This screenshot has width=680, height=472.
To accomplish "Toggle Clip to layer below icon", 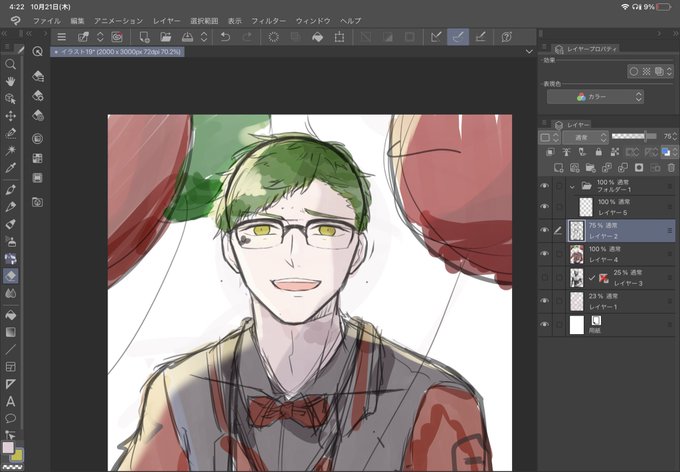I will pyautogui.click(x=550, y=152).
